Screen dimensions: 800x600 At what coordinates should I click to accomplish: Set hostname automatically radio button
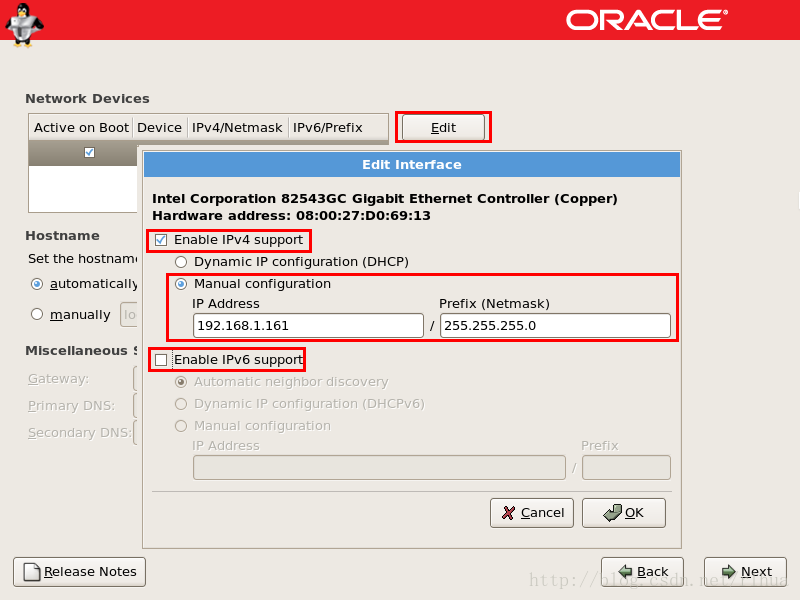coord(37,284)
